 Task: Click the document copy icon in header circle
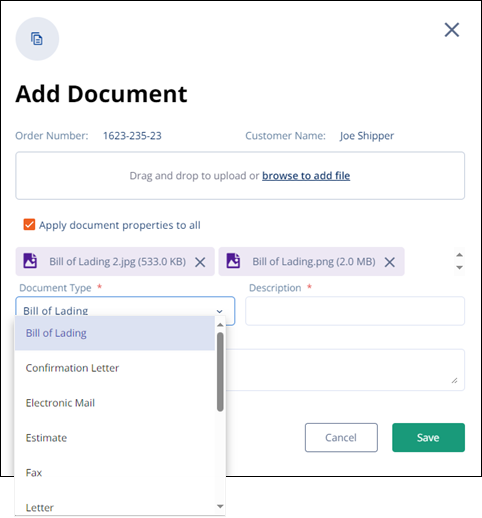click(x=37, y=39)
